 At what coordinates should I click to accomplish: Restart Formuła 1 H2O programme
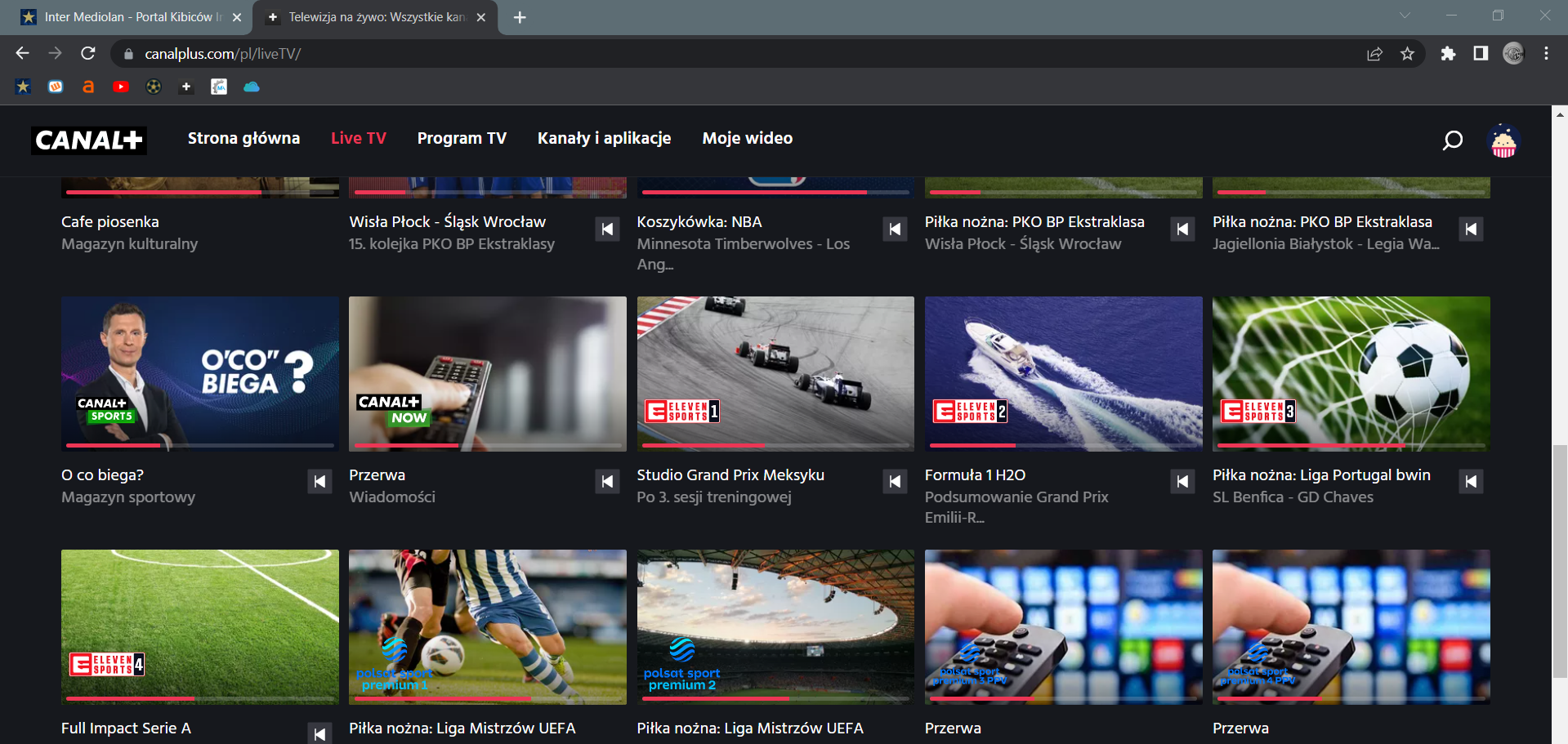click(1182, 482)
